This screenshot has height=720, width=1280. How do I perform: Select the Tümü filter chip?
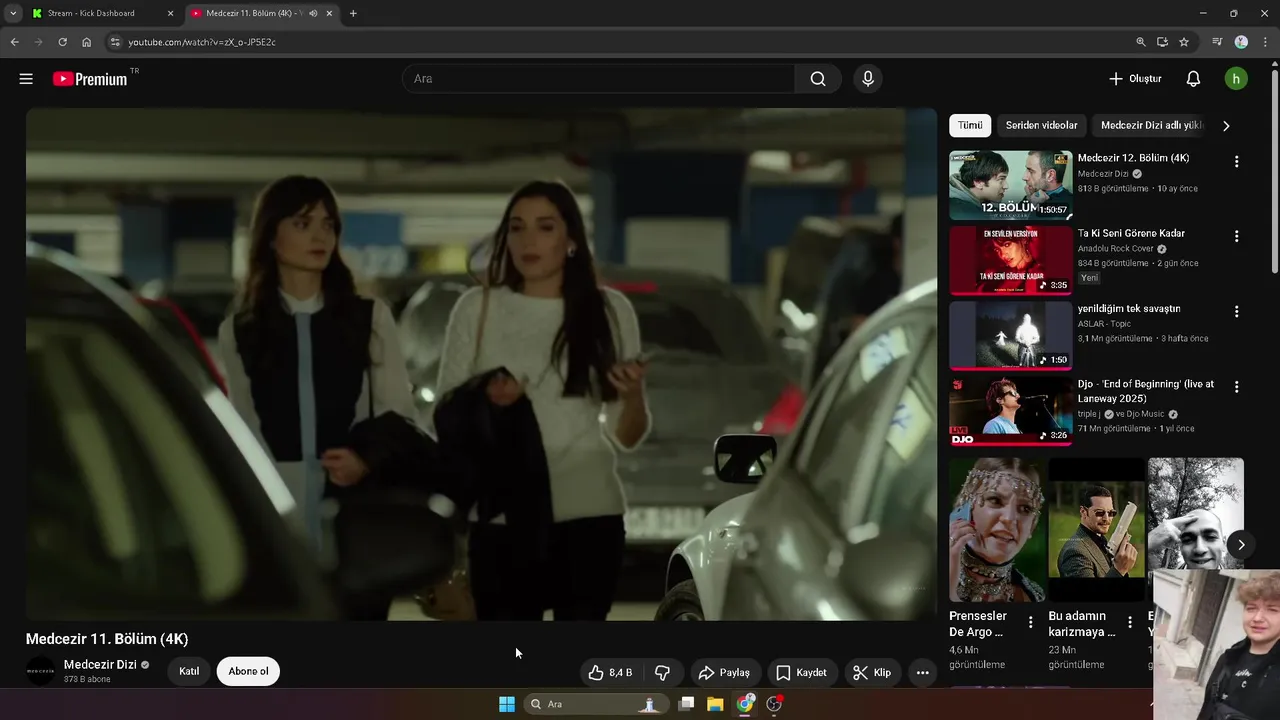tap(970, 125)
